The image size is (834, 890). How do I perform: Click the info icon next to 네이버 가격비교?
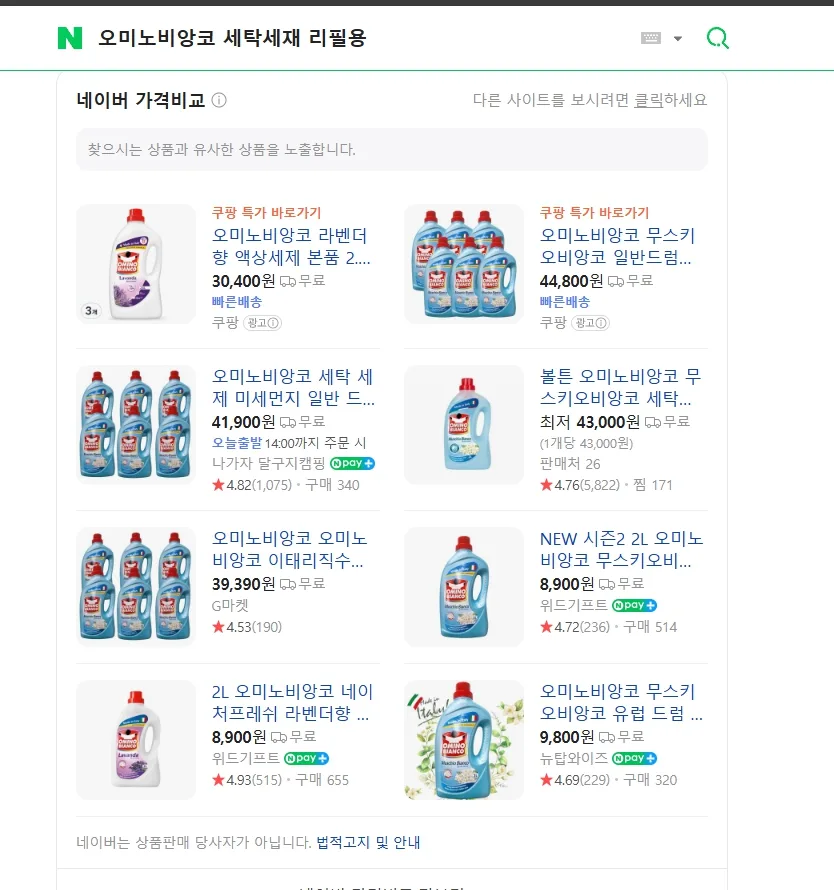click(219, 100)
